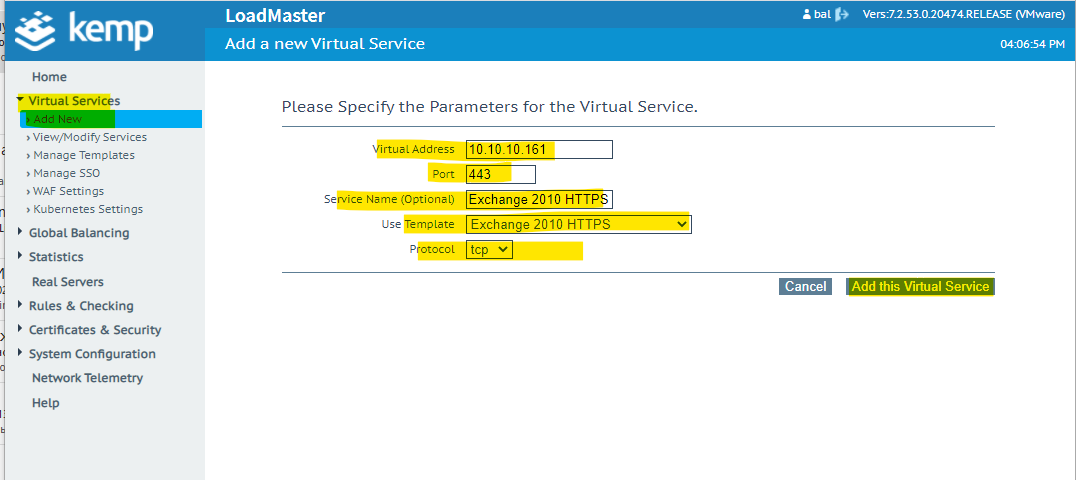Expand Certificates & Security section
Viewport: 1076px width, 480px height.
[x=20, y=330]
